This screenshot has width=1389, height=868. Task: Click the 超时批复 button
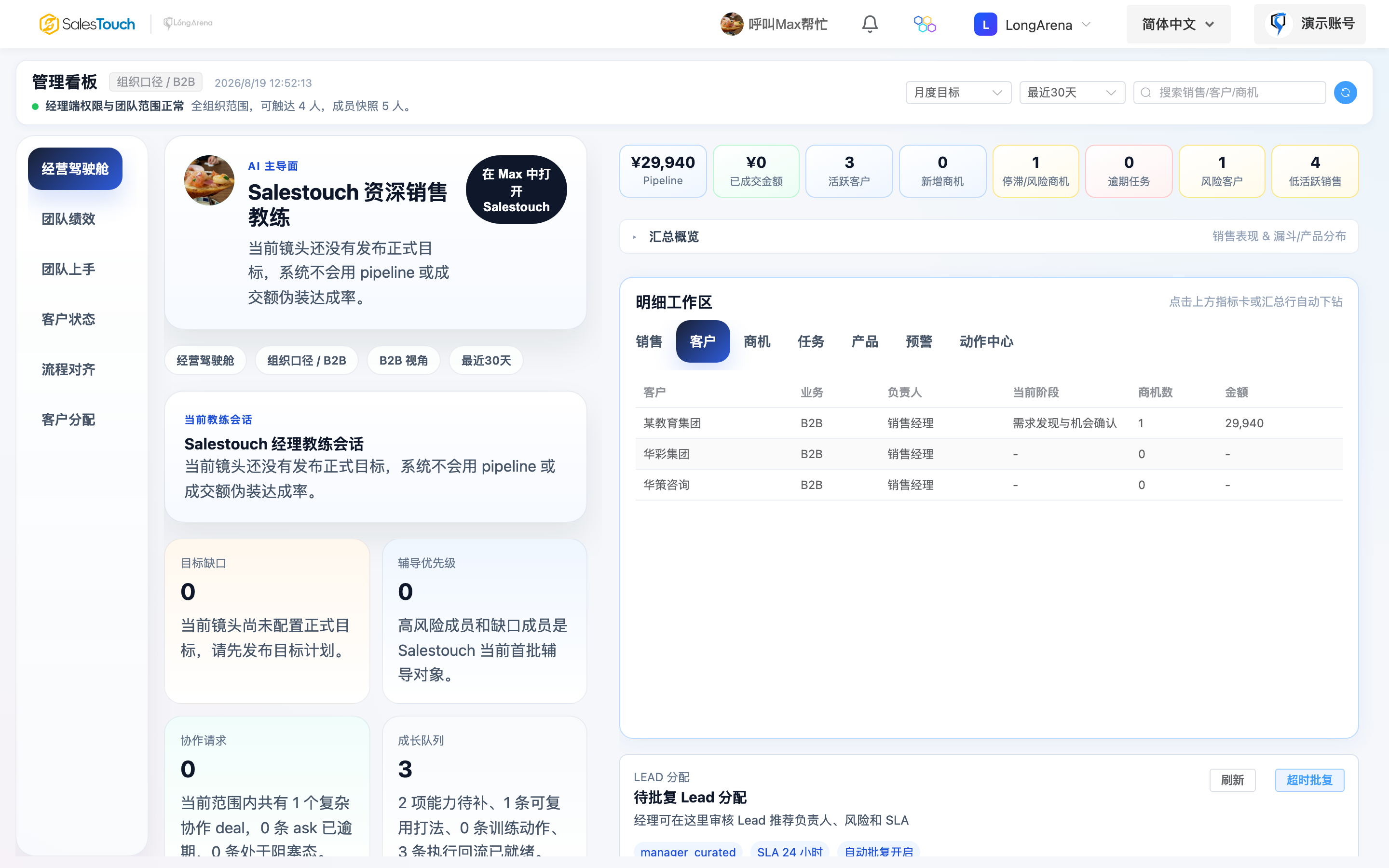(1309, 780)
